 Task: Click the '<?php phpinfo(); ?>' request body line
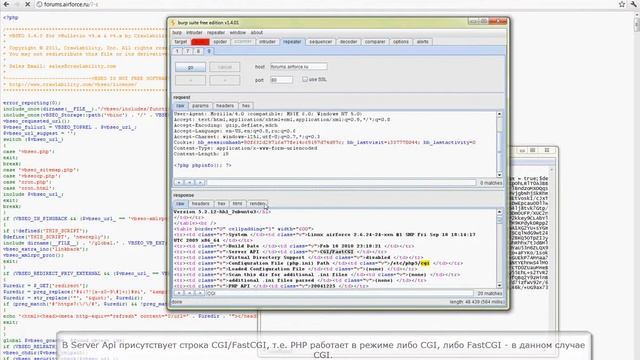pyautogui.click(x=202, y=166)
